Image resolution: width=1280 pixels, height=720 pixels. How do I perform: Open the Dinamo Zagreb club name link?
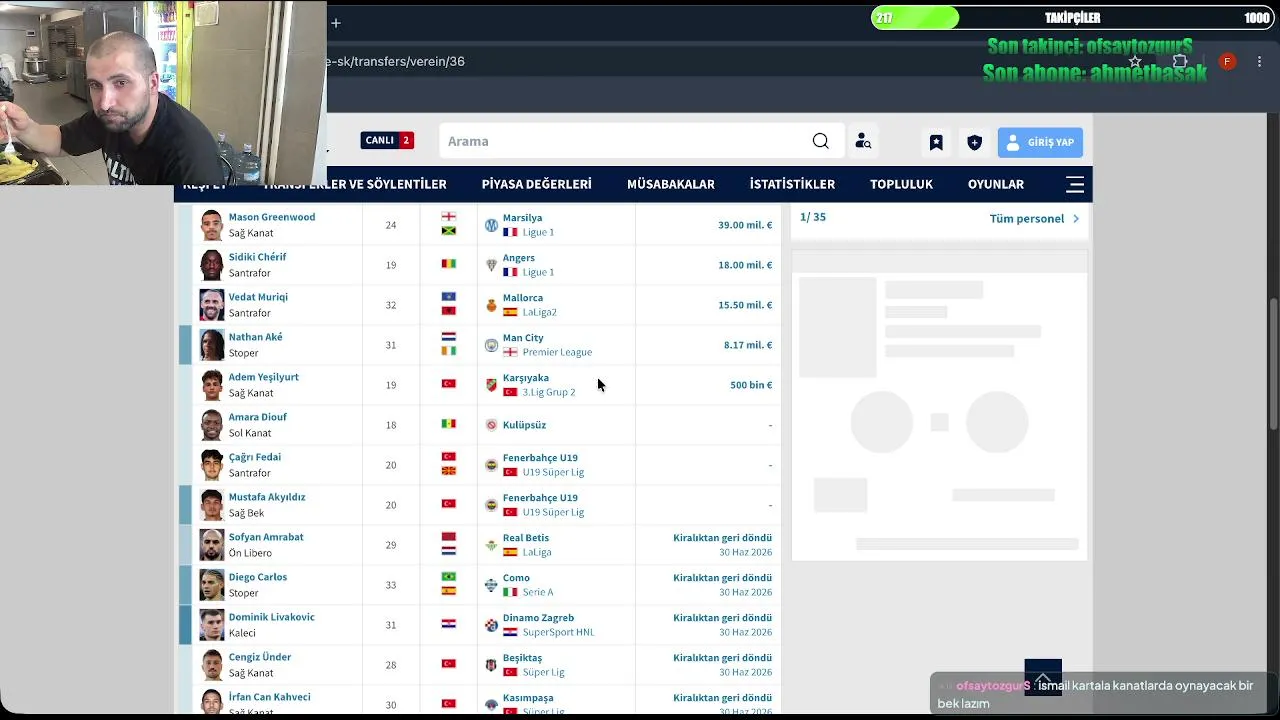click(538, 618)
